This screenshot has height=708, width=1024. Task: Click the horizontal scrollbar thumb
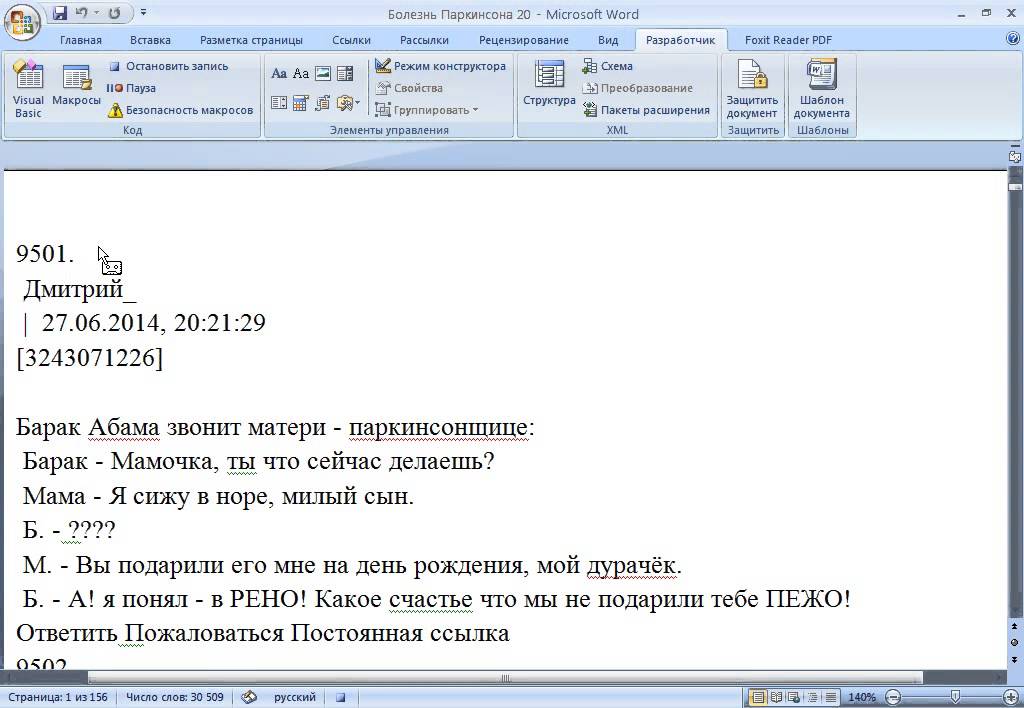(505, 678)
